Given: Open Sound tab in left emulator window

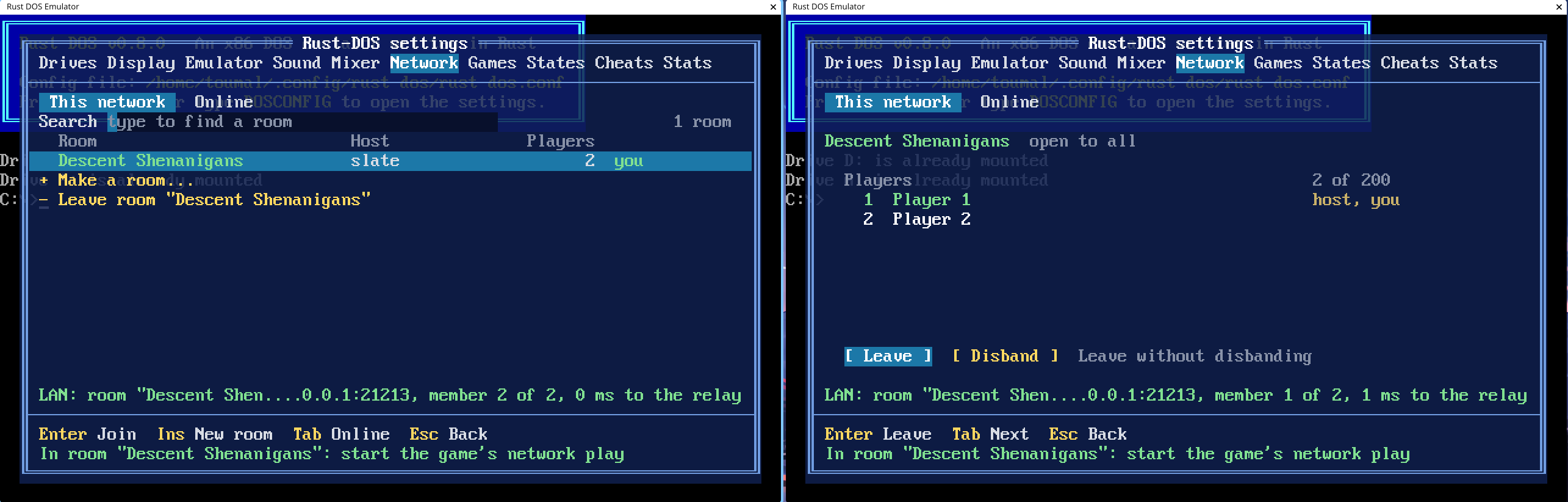Looking at the screenshot, I should pos(297,63).
